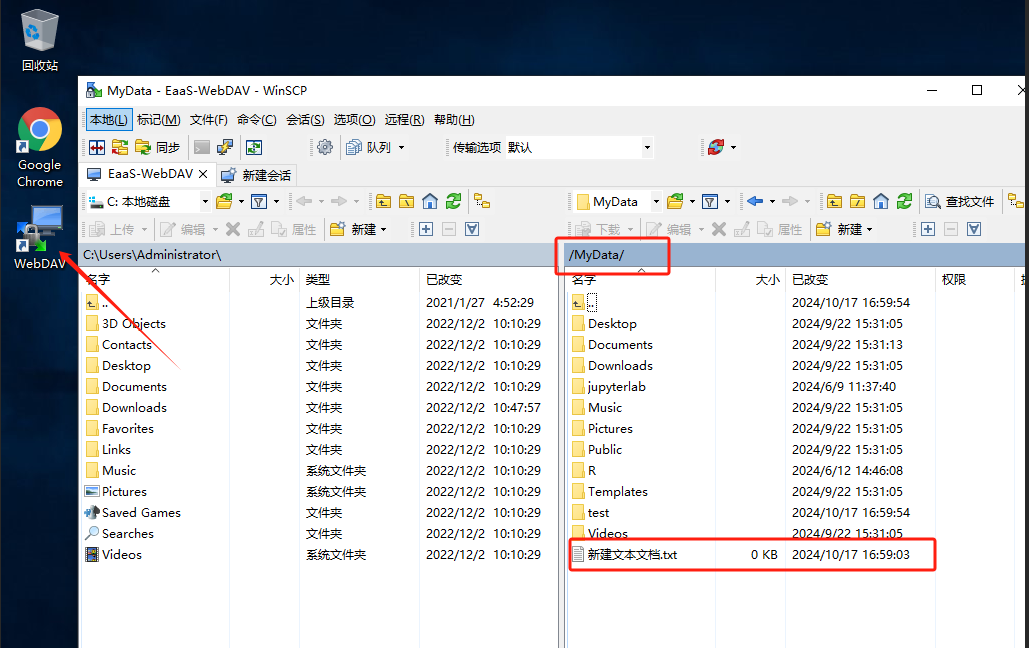Viewport: 1029px width, 648px height.
Task: Open Preferences via the gear icon
Action: [x=325, y=147]
